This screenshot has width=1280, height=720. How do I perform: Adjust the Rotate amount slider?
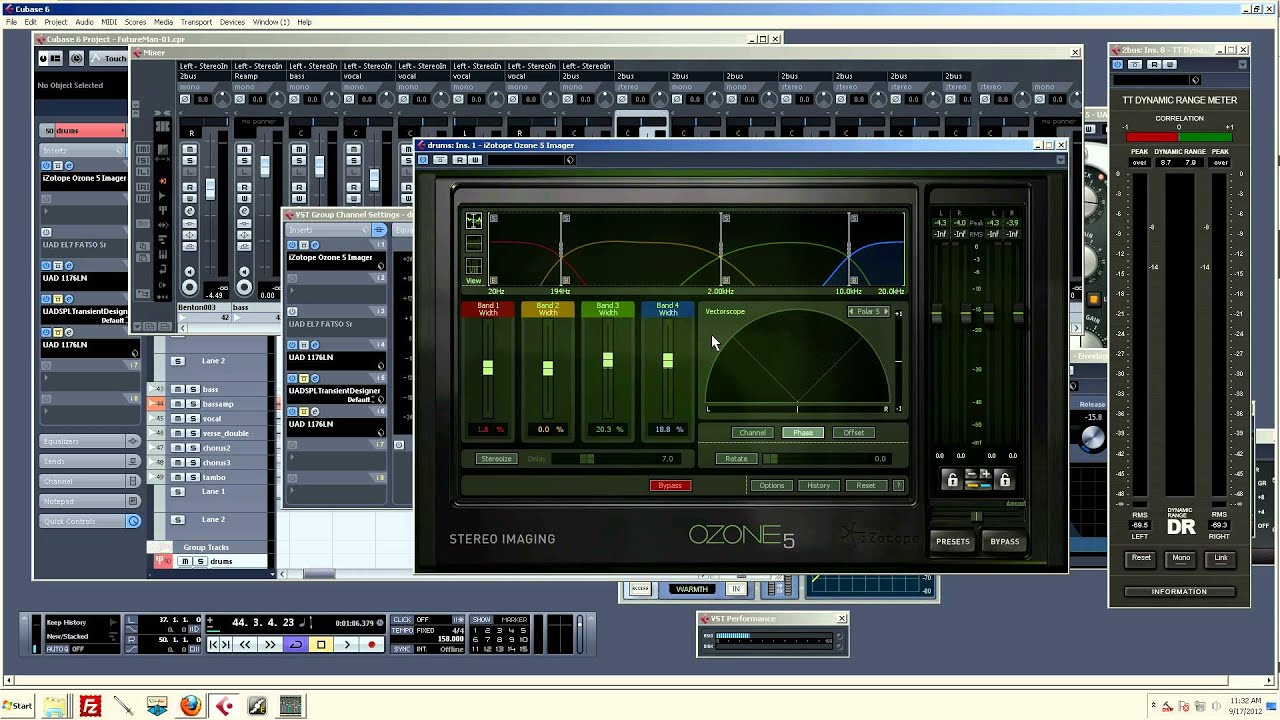tap(827, 459)
